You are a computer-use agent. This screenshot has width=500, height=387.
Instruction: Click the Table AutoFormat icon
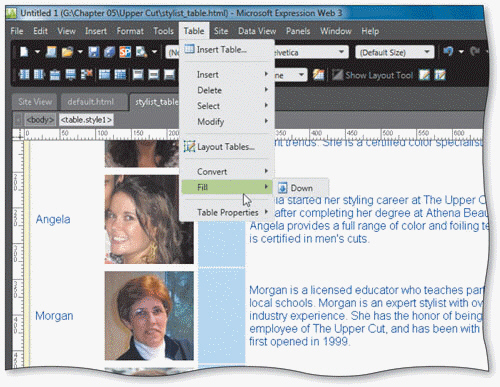[318, 75]
